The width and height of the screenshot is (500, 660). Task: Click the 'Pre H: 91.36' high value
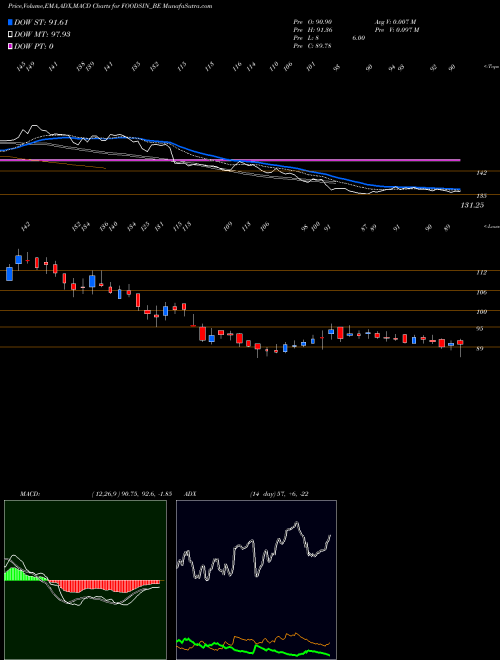pos(312,29)
